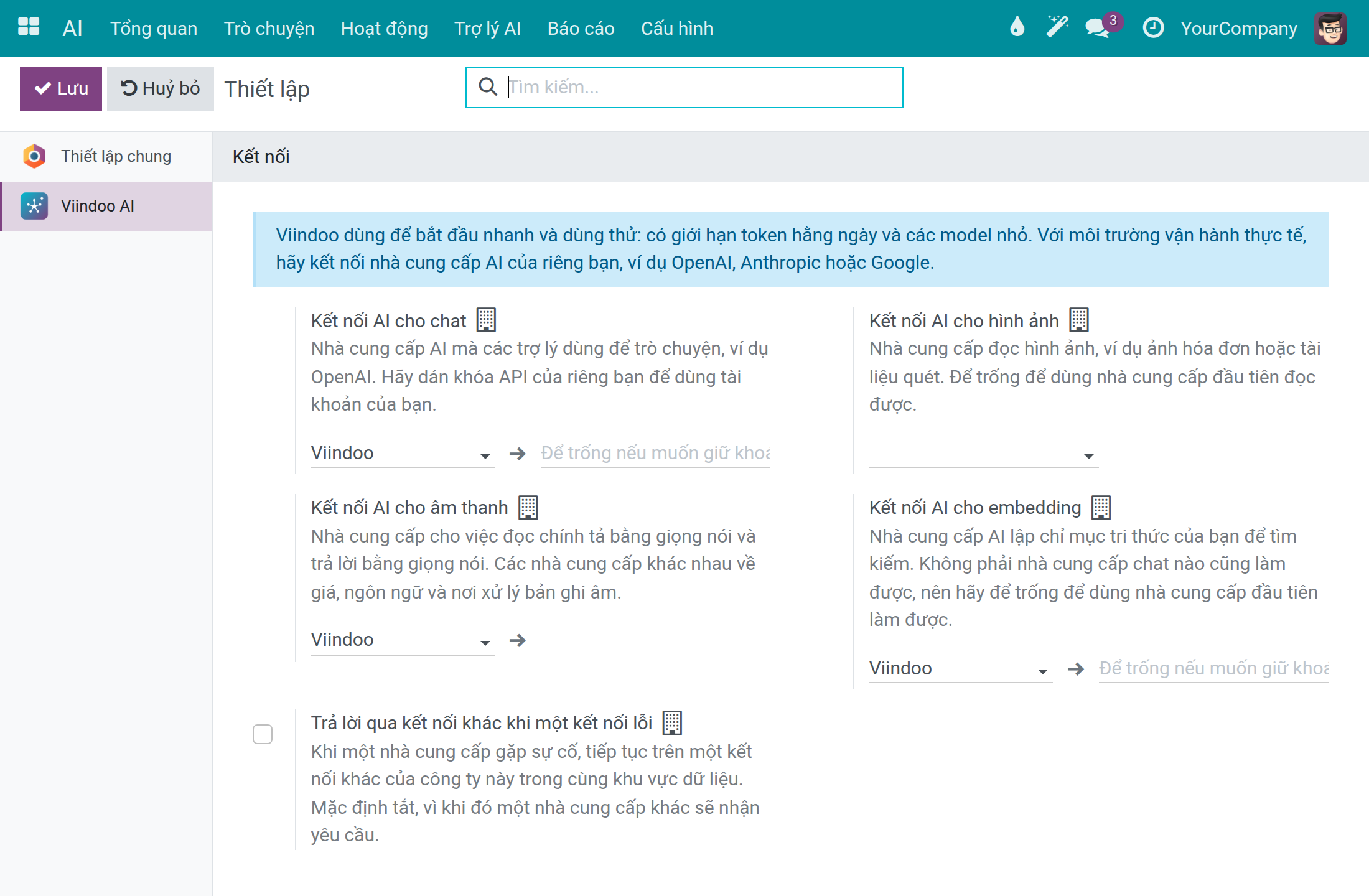Open the Hoạt động menu
This screenshot has height=896, width=1369.
coord(384,29)
